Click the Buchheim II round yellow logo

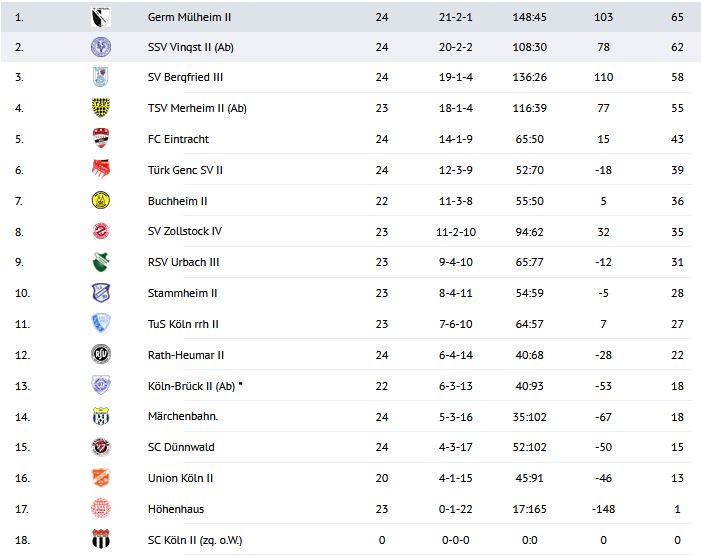[x=101, y=200]
